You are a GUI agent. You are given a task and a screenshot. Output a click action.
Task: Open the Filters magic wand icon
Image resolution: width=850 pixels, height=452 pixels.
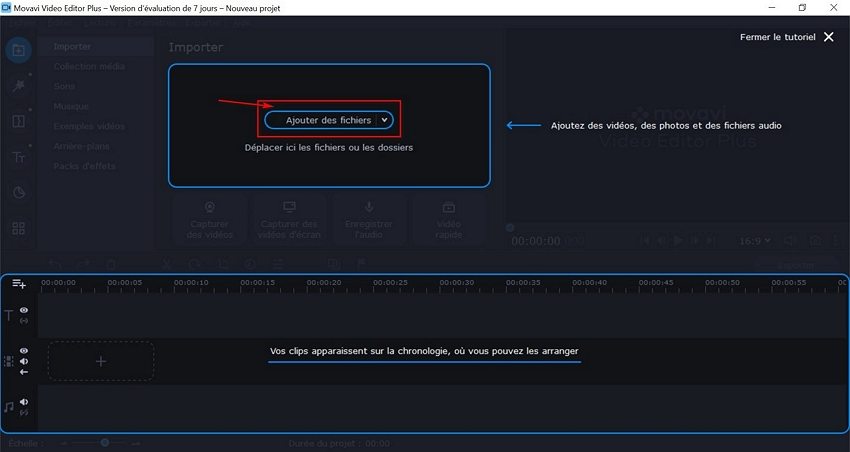[x=18, y=86]
